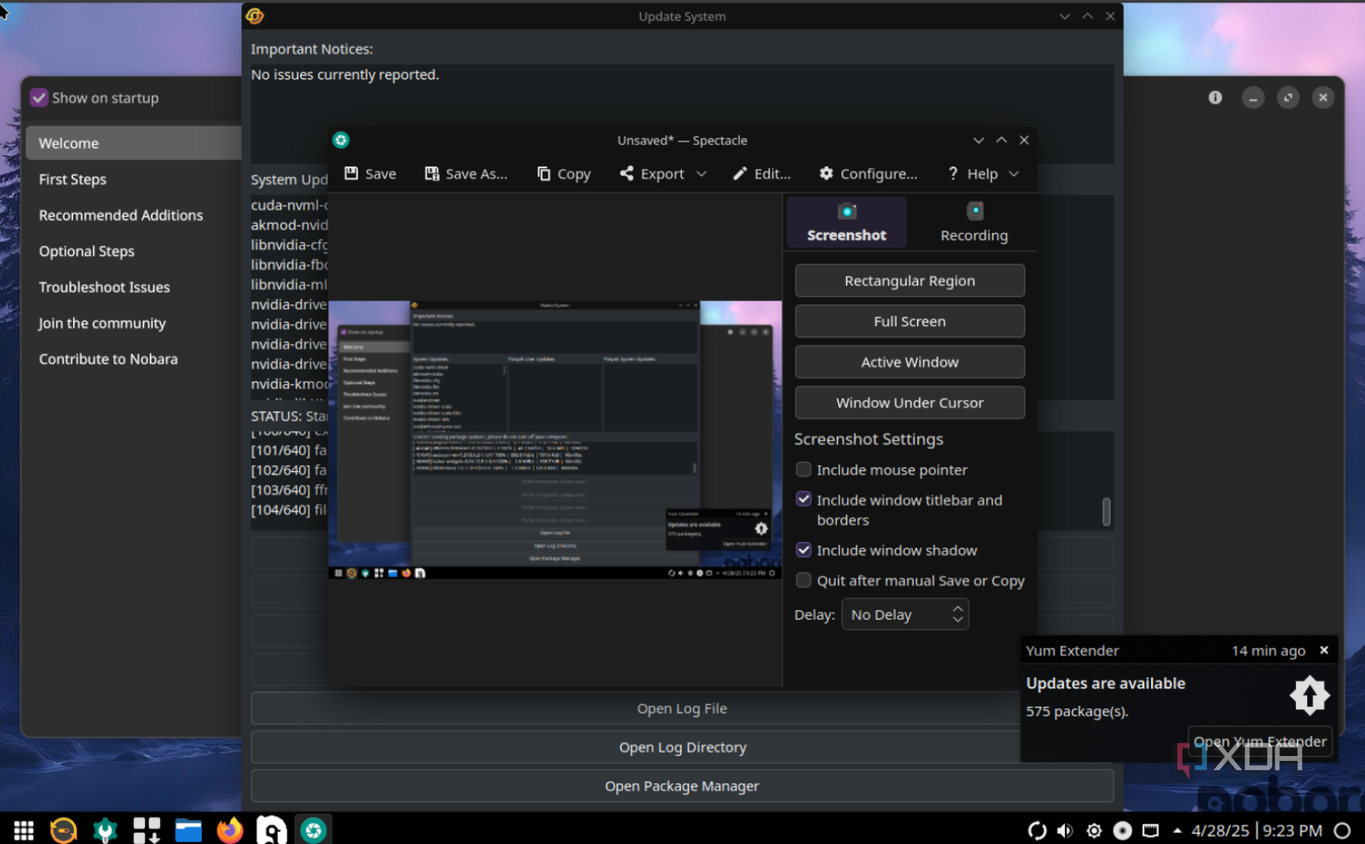The width and height of the screenshot is (1365, 844).
Task: Open the Help menu in Spectacle
Action: point(983,174)
